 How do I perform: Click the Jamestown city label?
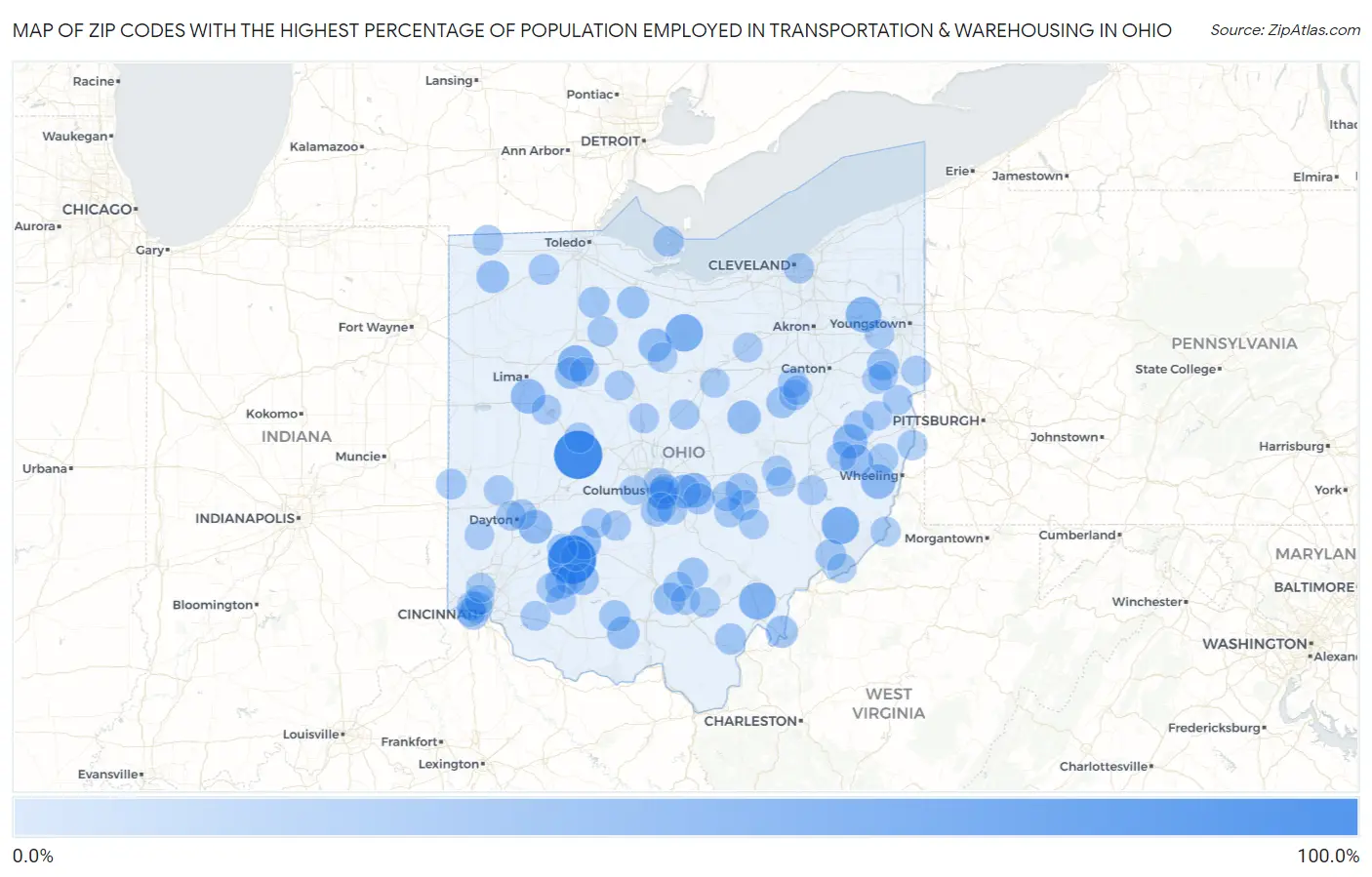click(x=1028, y=177)
